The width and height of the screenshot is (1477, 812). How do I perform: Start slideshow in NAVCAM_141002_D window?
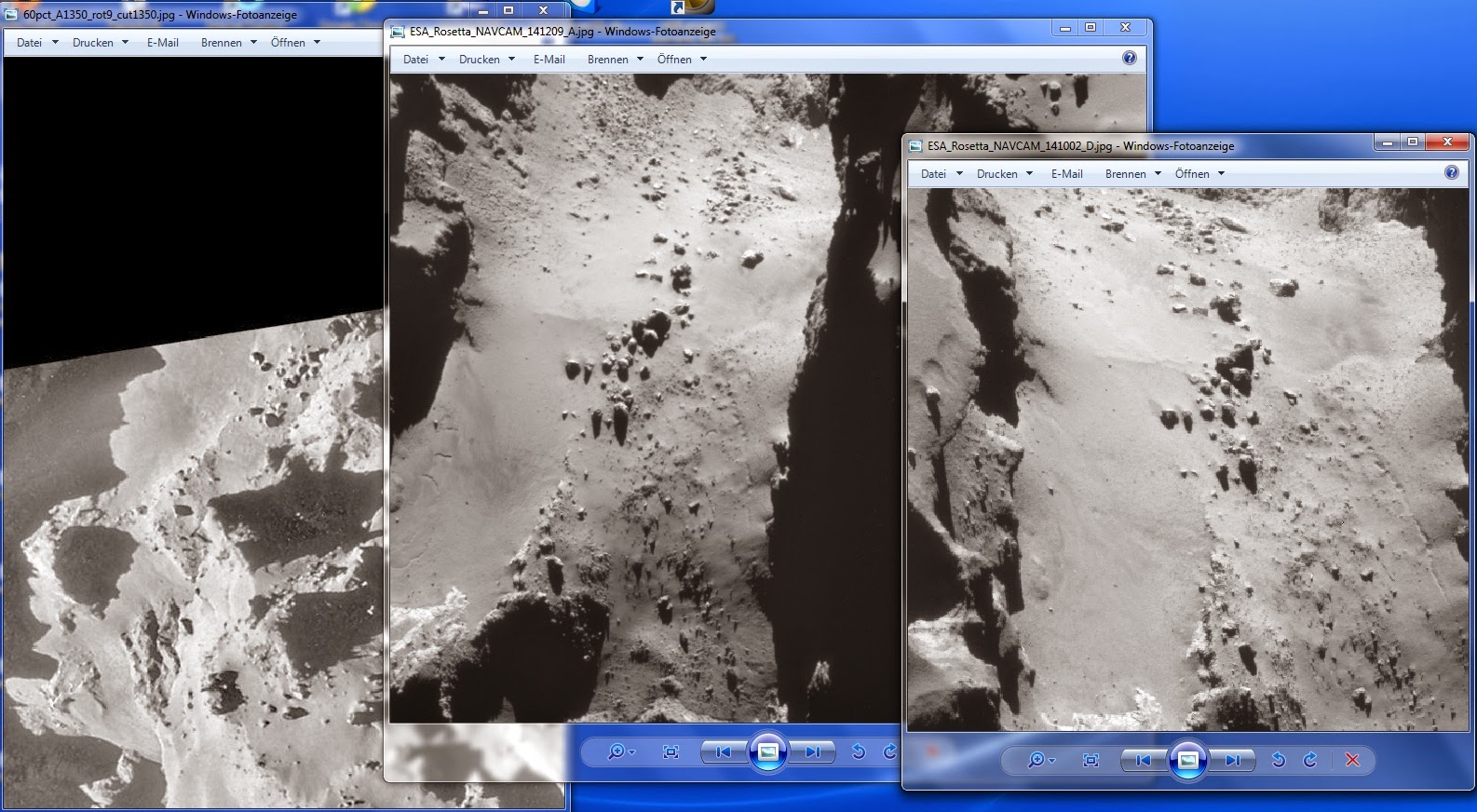point(1187,760)
